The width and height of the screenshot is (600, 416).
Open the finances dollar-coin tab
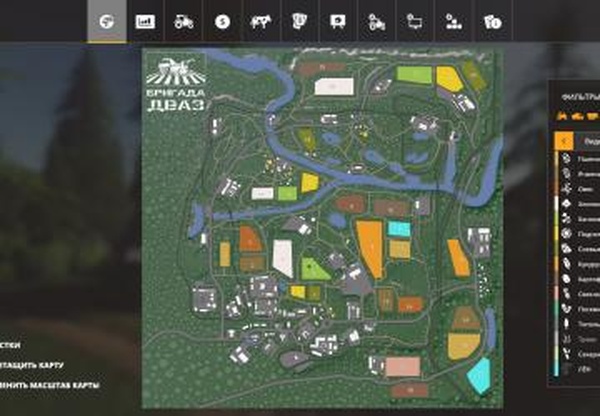[x=222, y=21]
